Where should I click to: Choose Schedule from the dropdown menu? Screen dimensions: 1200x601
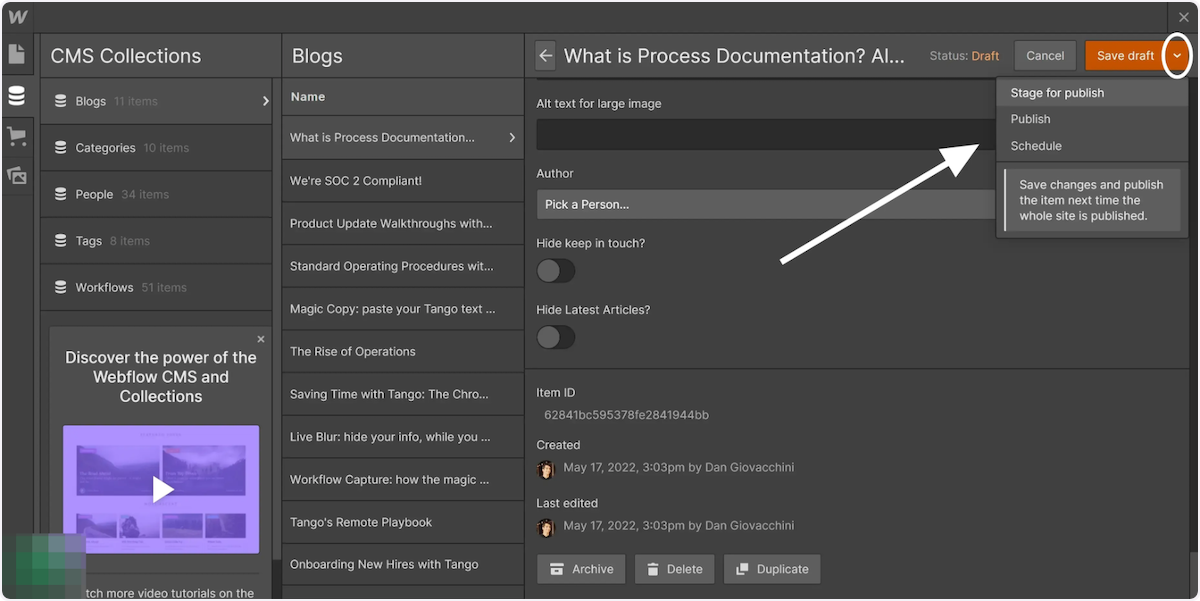(1092, 146)
